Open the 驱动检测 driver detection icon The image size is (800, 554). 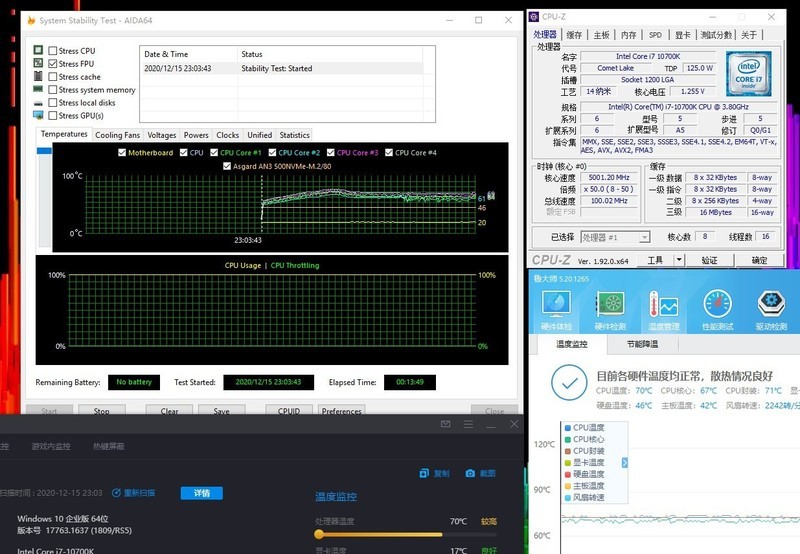click(770, 305)
